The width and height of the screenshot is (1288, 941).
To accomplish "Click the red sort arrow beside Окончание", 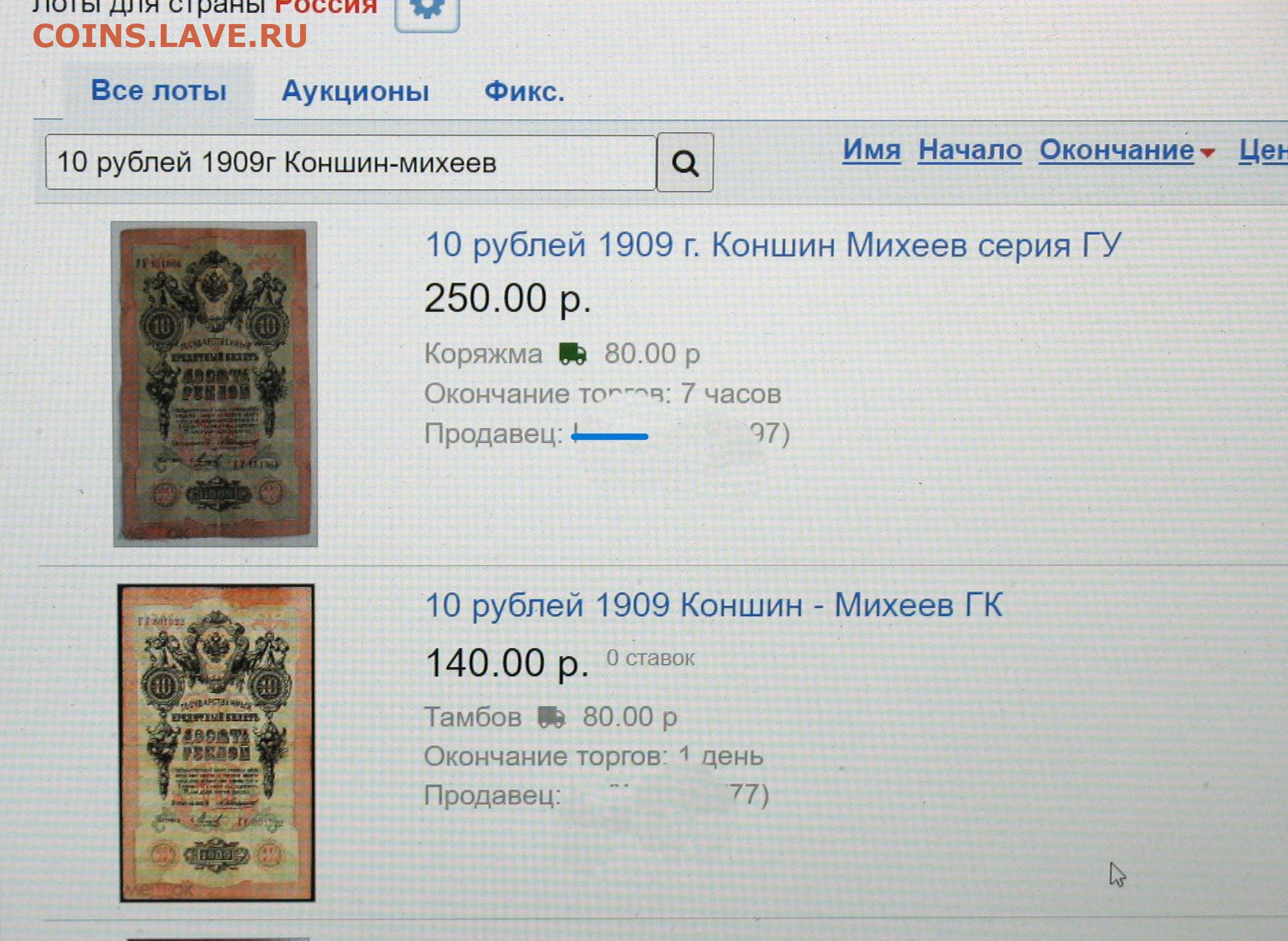I will tap(1207, 153).
